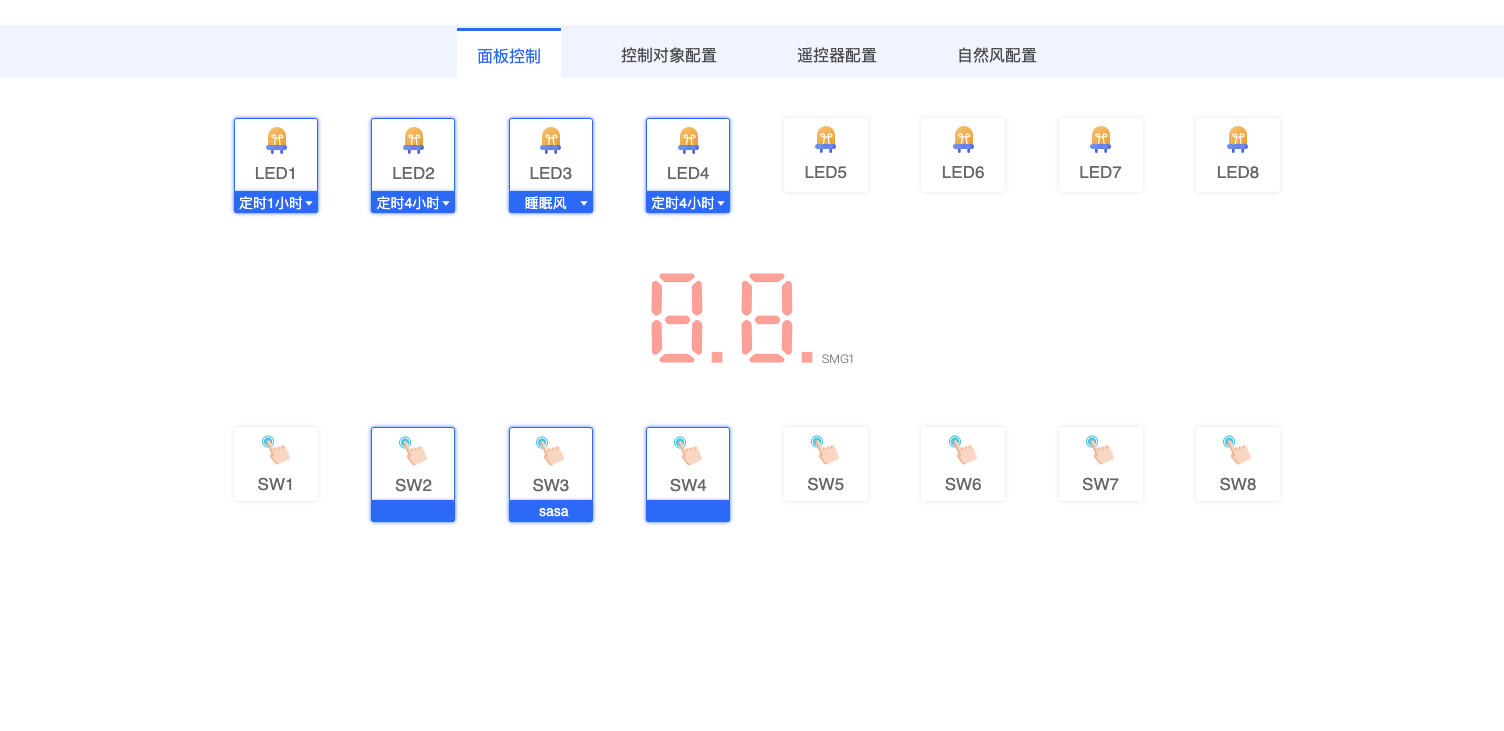Click the SW8 text label
The height and width of the screenshot is (731, 1504).
(1238, 484)
